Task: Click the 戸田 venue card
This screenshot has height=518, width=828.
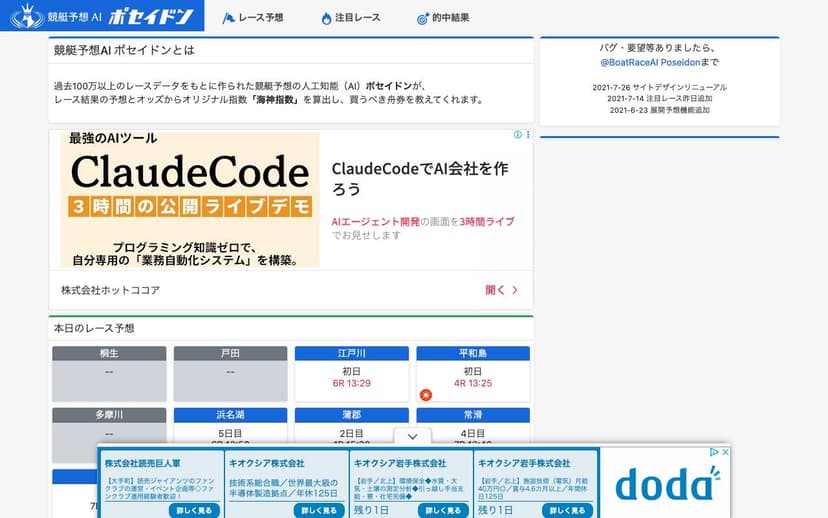Action: [230, 374]
